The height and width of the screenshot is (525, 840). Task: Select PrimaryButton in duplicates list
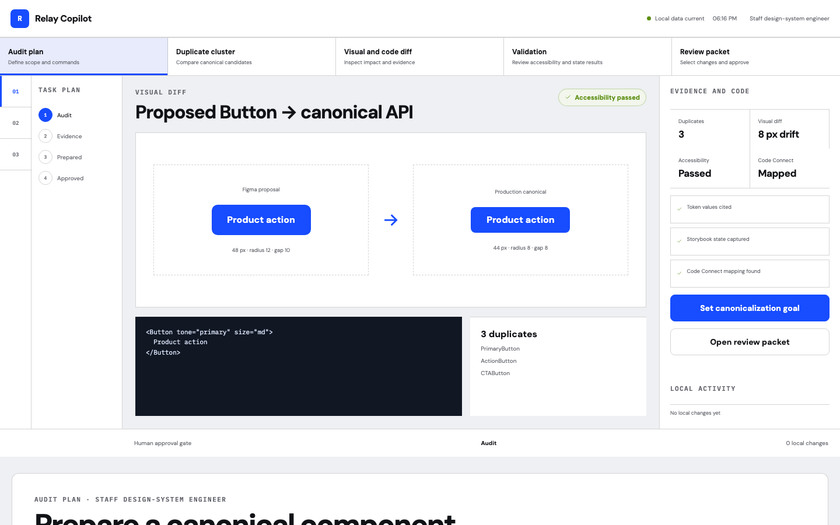coord(500,349)
